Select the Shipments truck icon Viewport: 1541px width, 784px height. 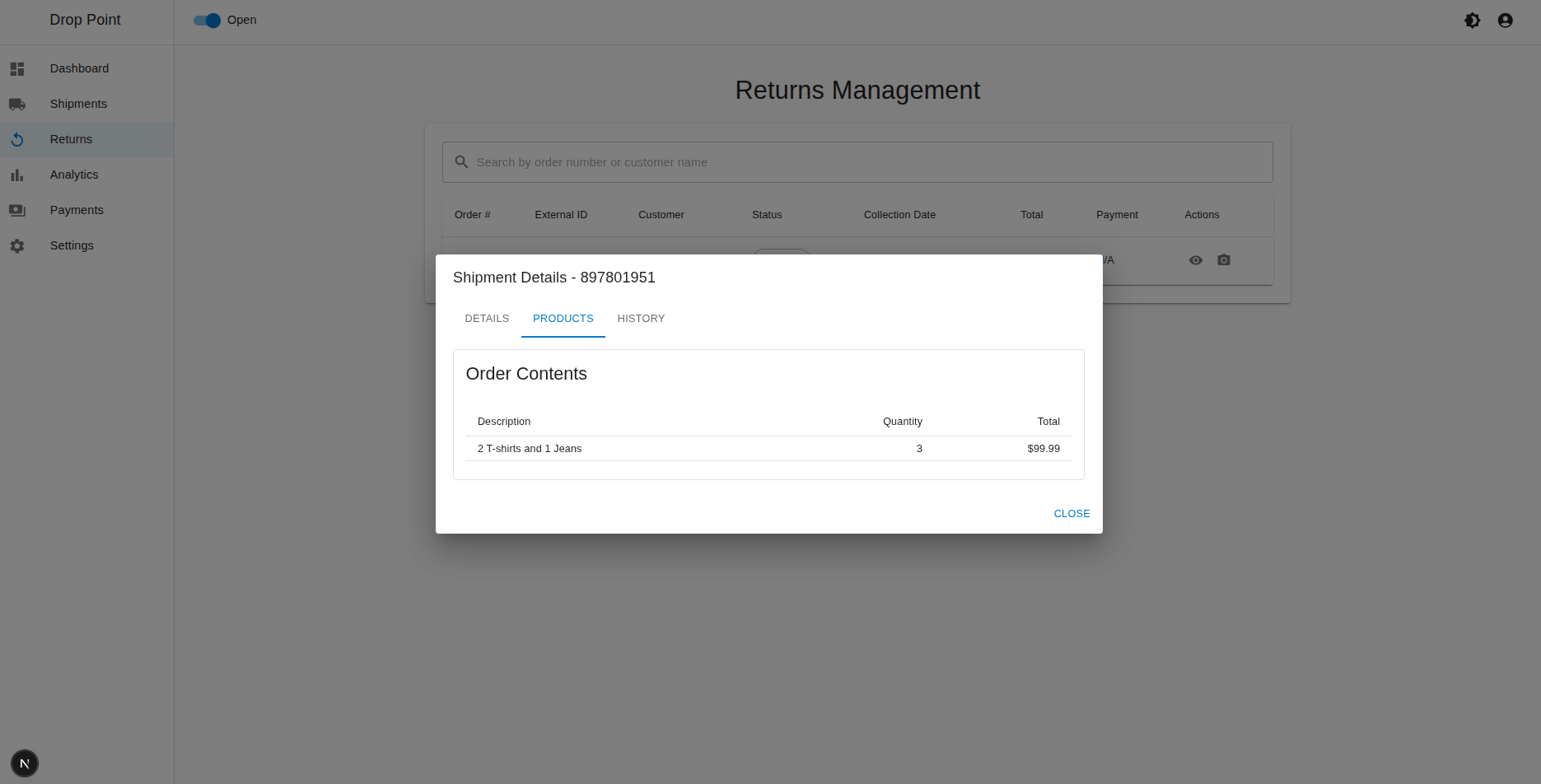point(17,104)
